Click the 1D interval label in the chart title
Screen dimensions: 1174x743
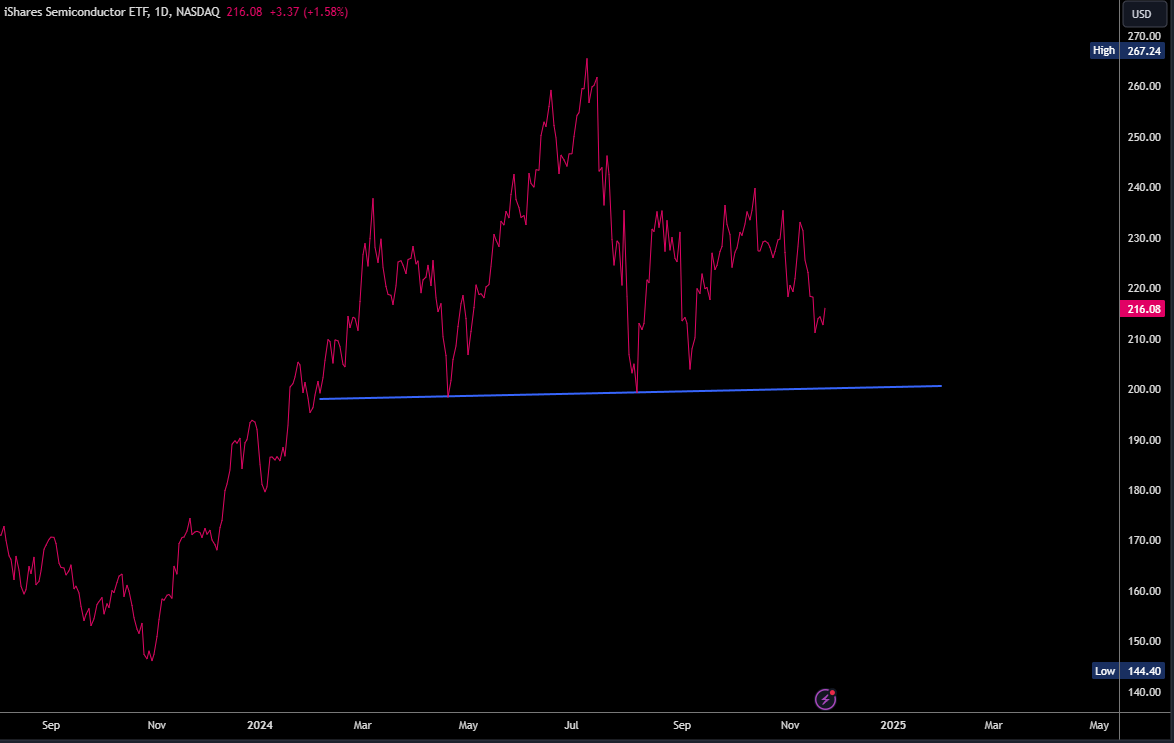[x=162, y=12]
